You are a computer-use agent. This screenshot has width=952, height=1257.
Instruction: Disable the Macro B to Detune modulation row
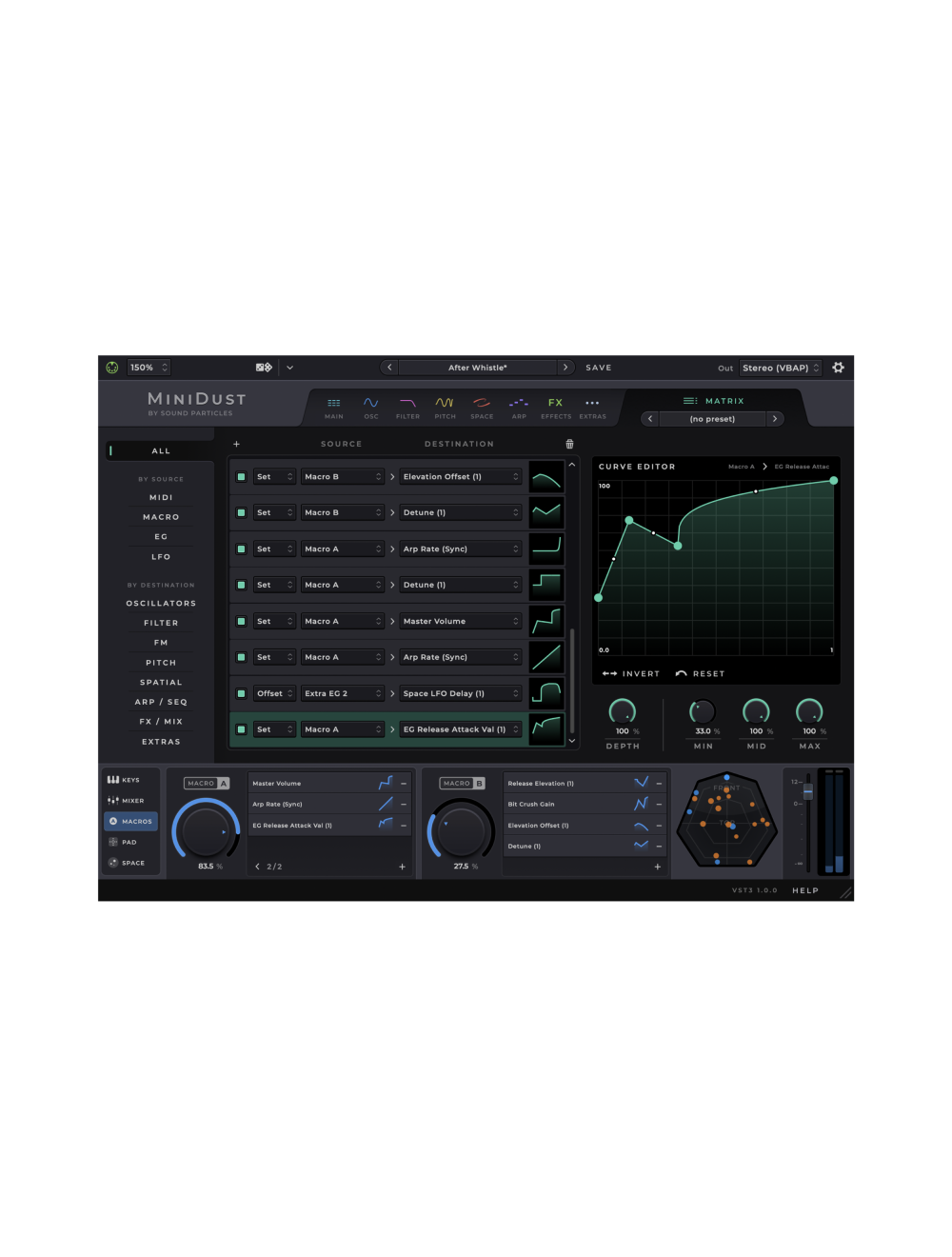pos(241,512)
